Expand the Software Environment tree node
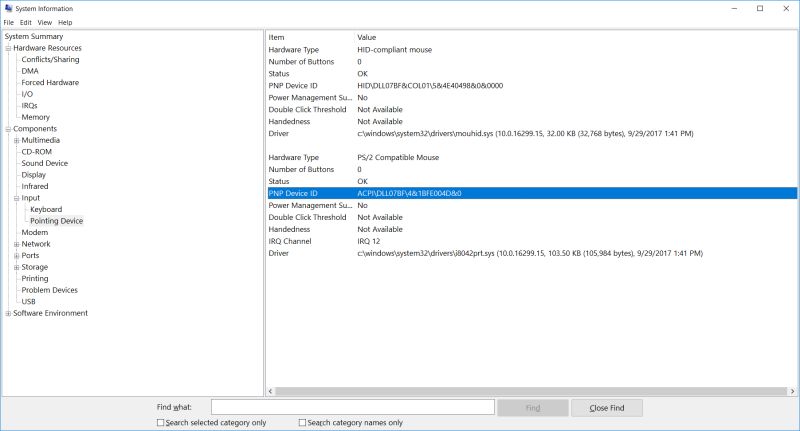The image size is (800, 431). point(8,313)
